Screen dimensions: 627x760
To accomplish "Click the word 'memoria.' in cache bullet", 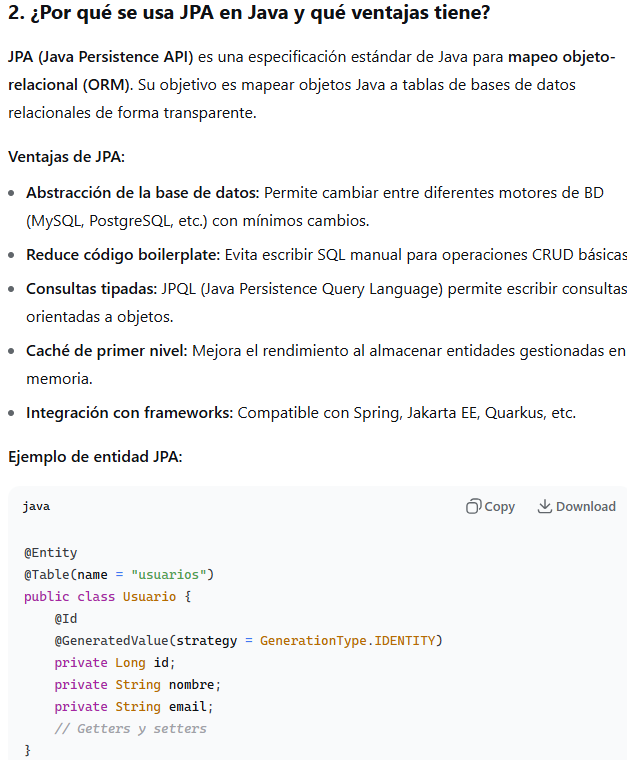I will tap(59, 379).
